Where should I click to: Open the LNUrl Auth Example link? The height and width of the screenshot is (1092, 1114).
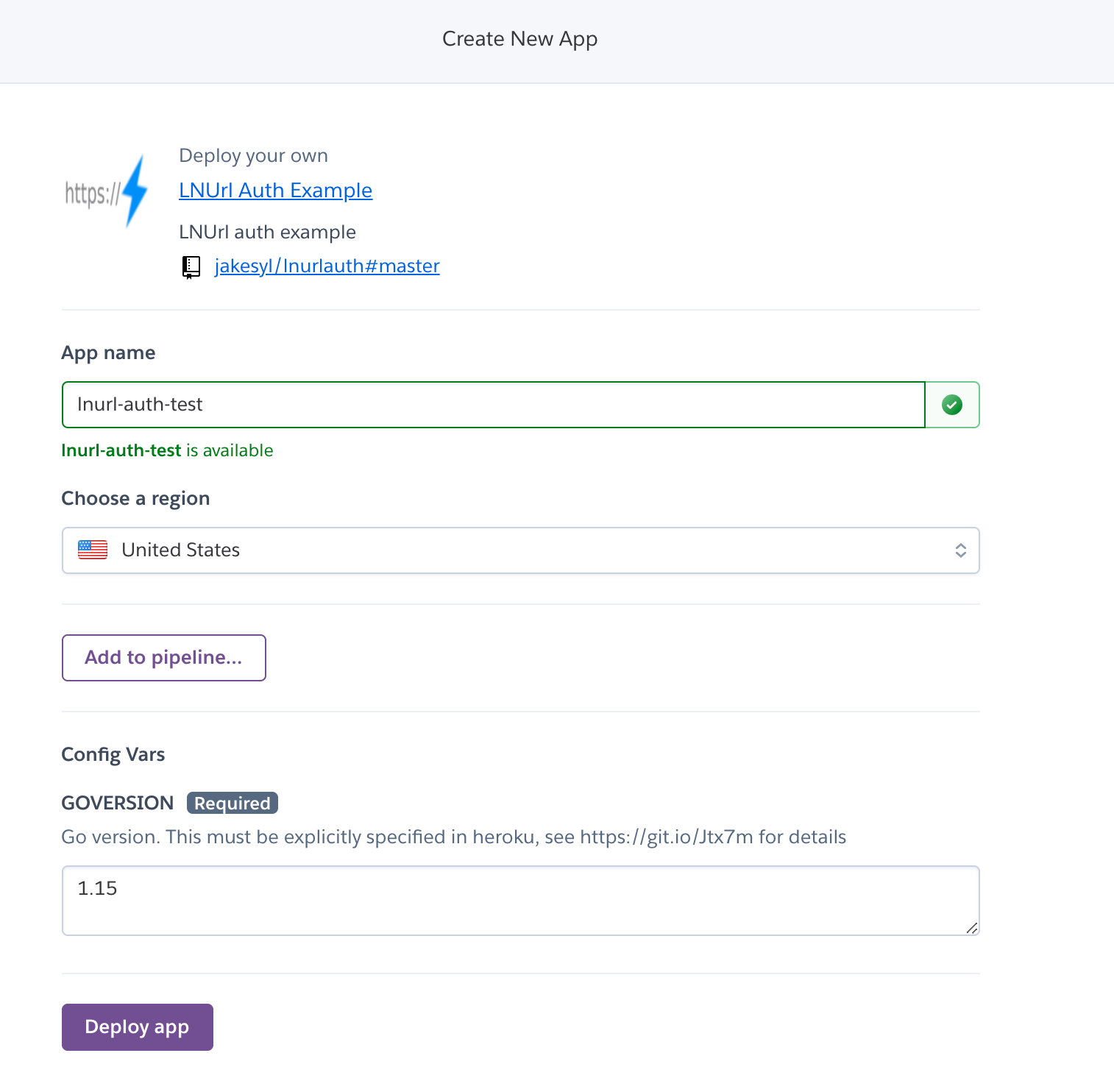click(275, 190)
